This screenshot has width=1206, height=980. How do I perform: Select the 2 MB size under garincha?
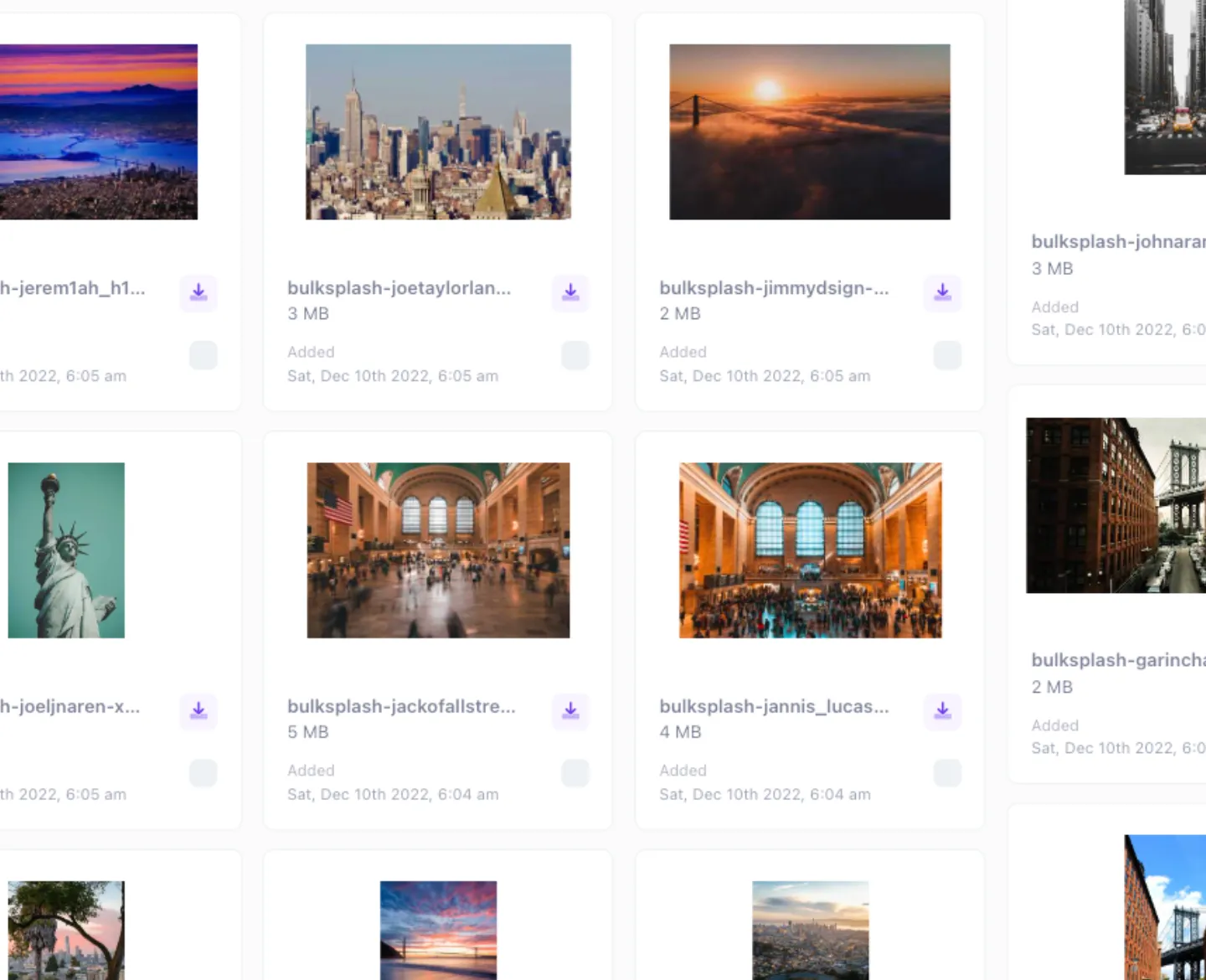point(1052,687)
